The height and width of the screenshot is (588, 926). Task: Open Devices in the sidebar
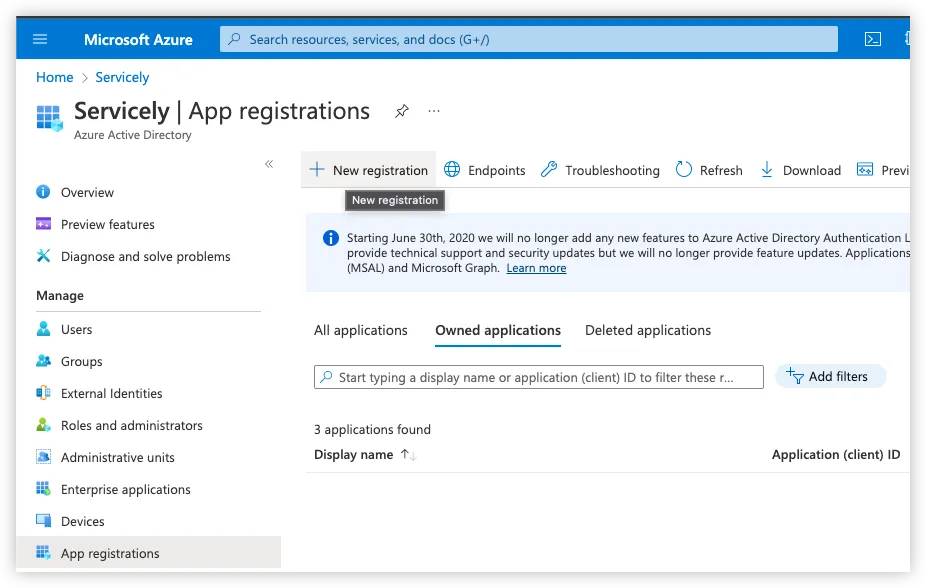[82, 521]
